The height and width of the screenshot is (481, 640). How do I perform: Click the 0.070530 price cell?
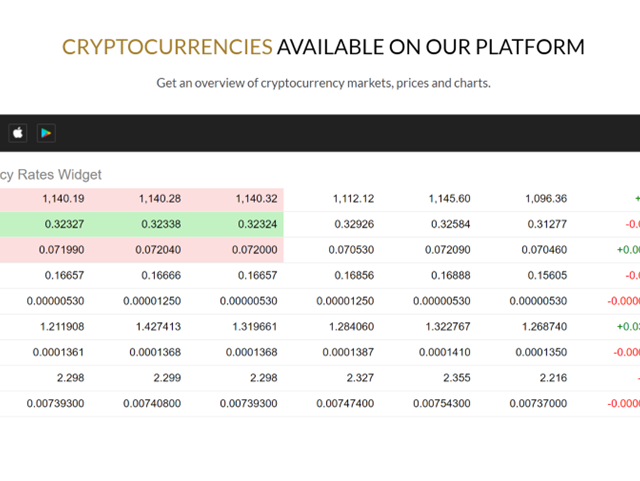pyautogui.click(x=351, y=250)
